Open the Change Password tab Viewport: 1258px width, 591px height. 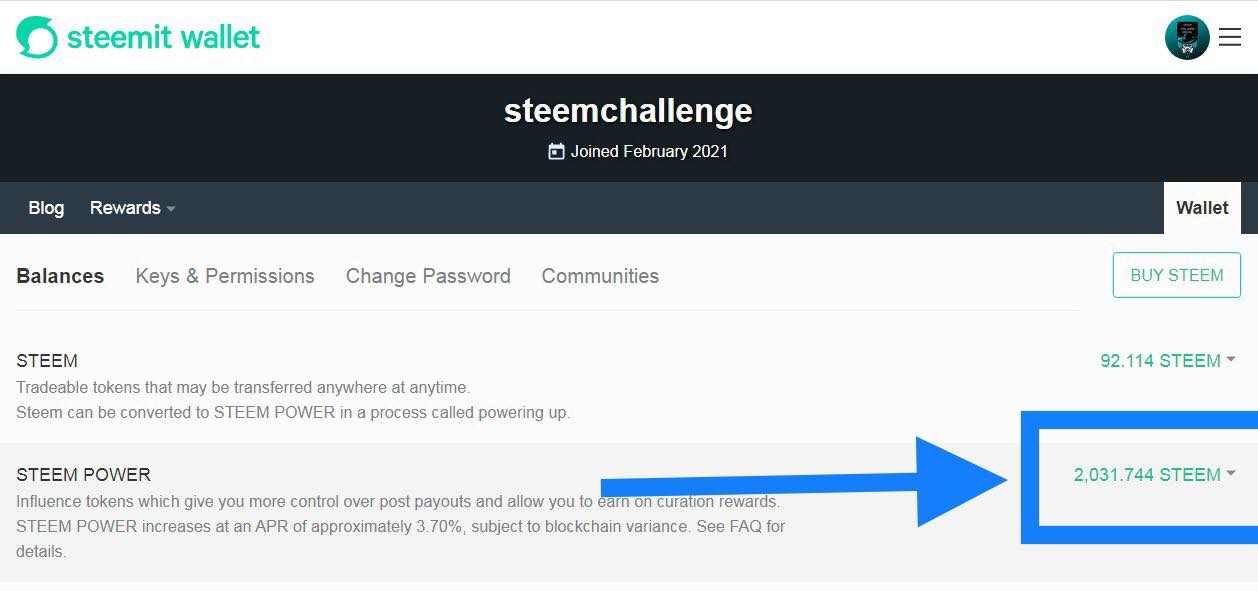[428, 276]
